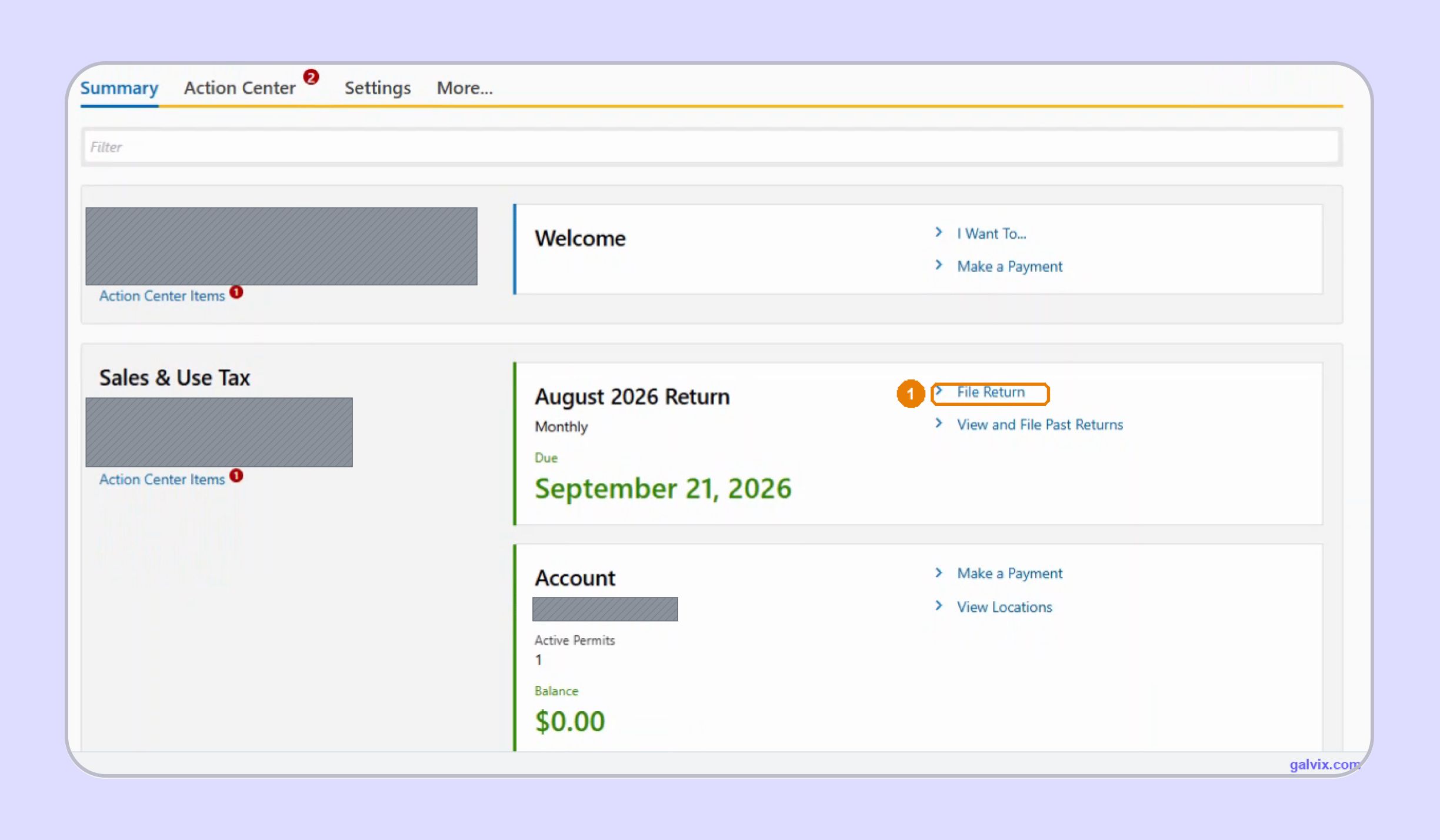Image resolution: width=1440 pixels, height=840 pixels.
Task: Click the $0.00 balance amount
Action: [569, 722]
